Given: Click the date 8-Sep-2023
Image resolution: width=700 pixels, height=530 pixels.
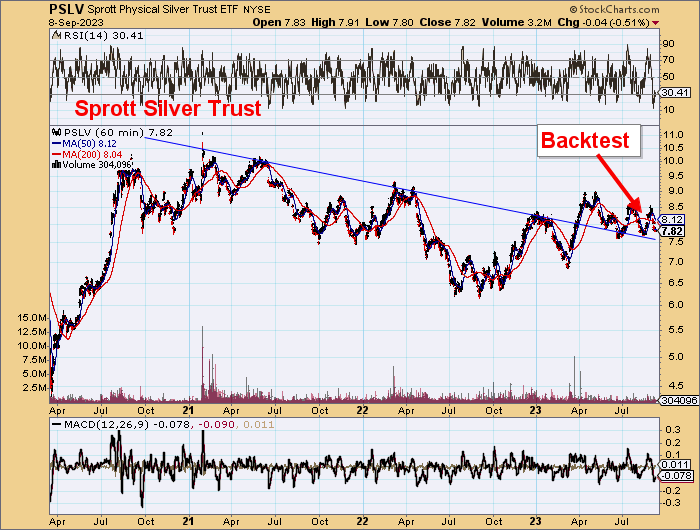Looking at the screenshot, I should tap(76, 23).
